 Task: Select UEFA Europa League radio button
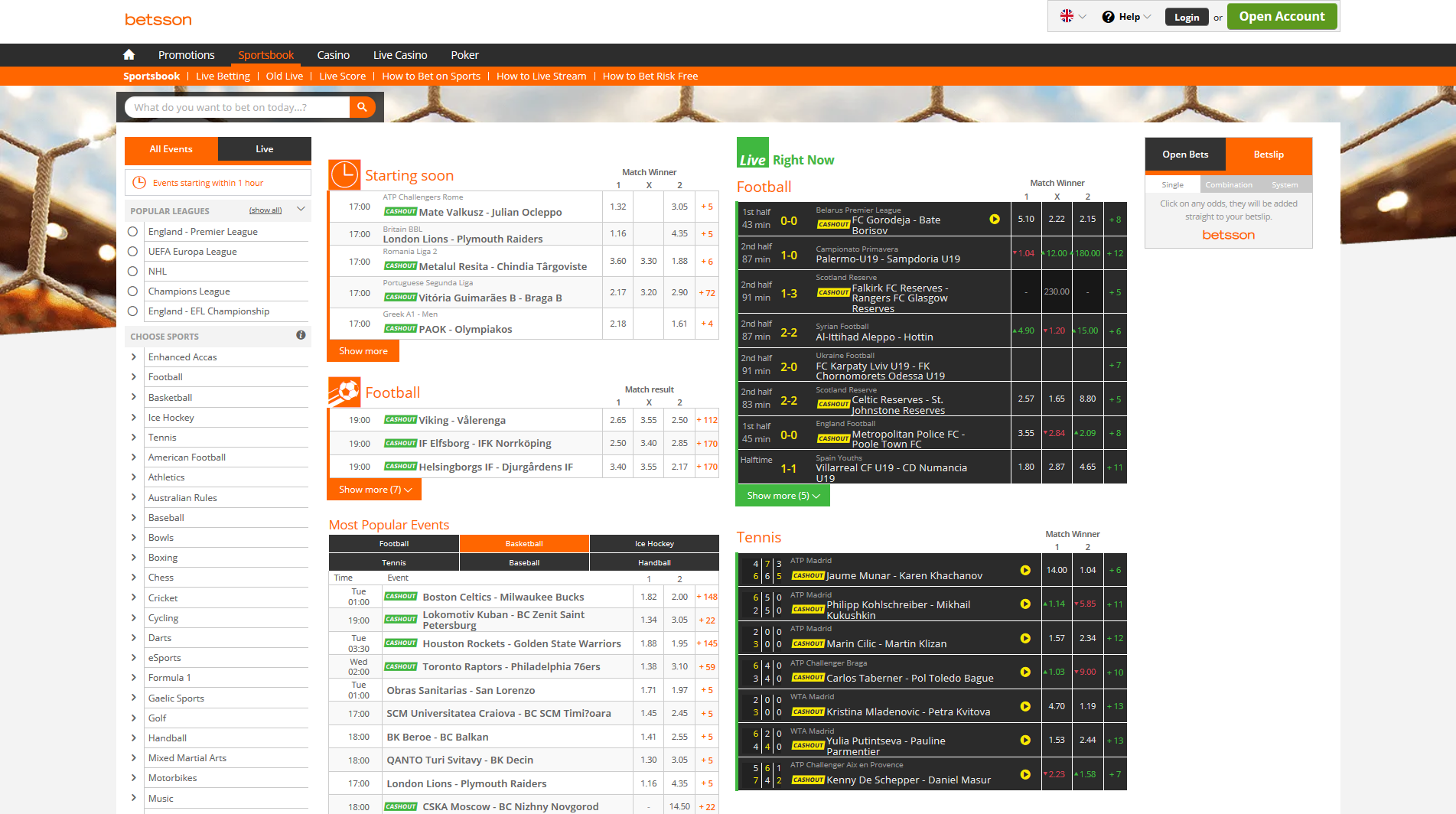pos(133,252)
